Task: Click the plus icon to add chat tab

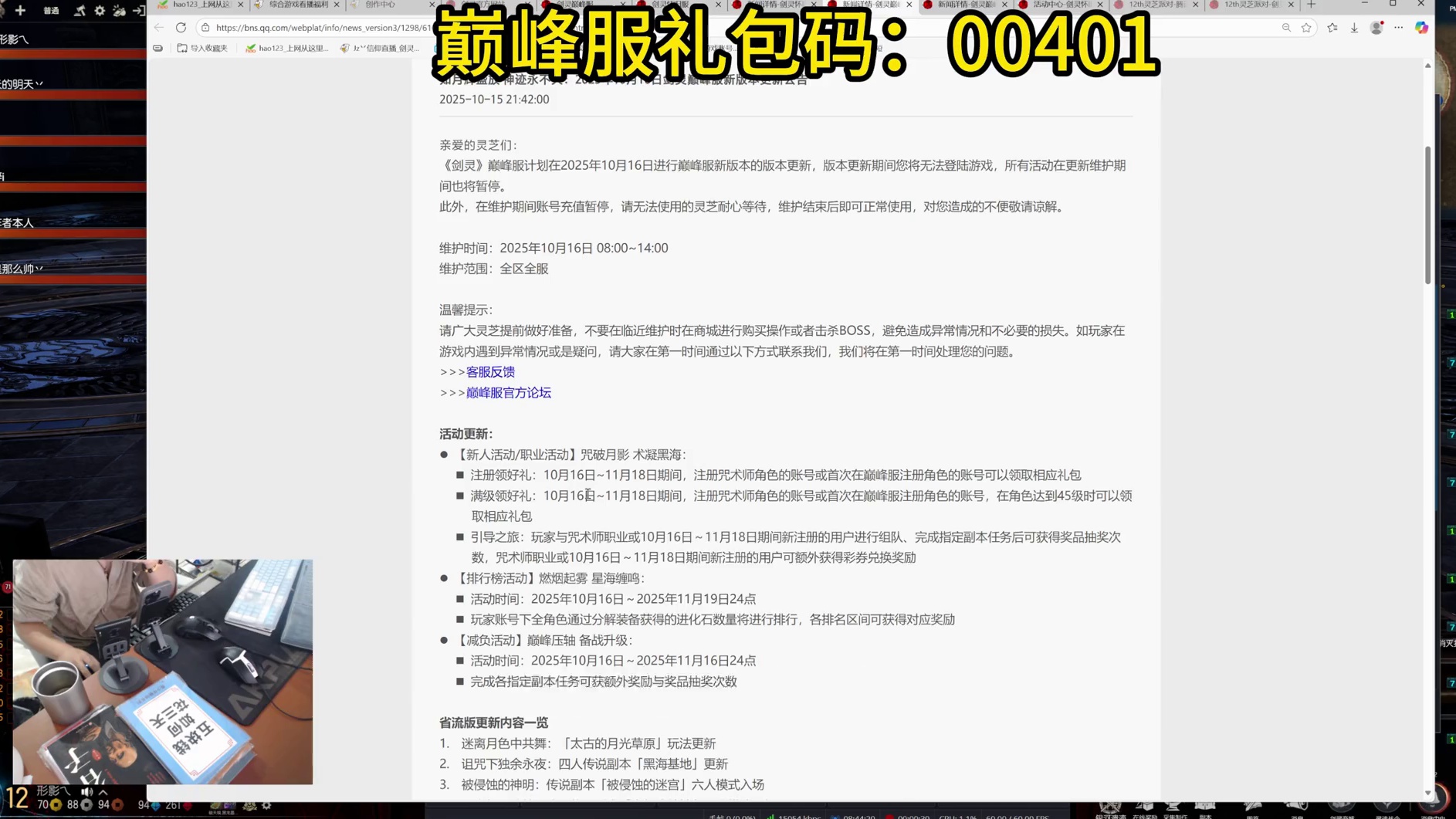Action: [20, 11]
